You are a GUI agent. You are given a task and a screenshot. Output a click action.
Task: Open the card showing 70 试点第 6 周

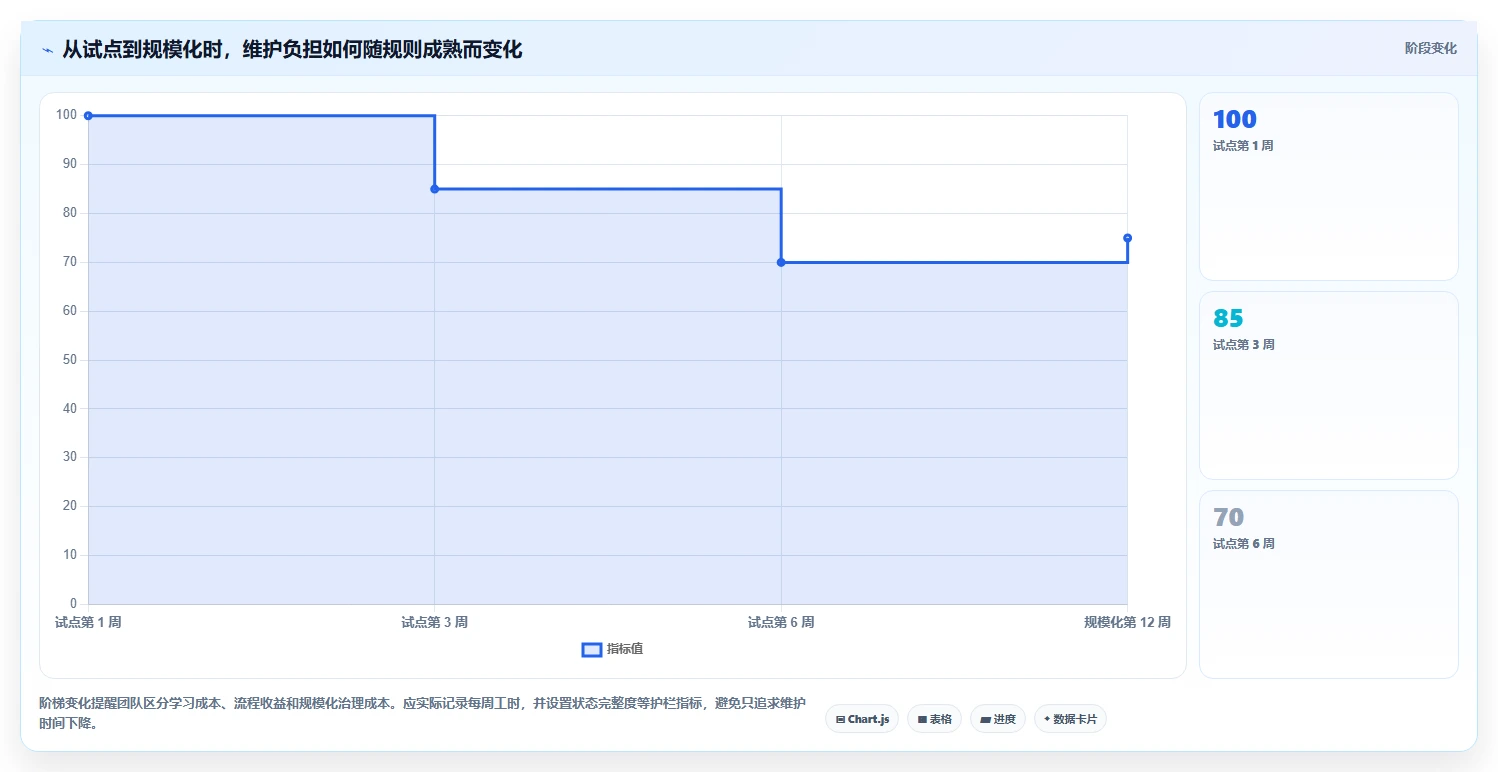point(1328,584)
